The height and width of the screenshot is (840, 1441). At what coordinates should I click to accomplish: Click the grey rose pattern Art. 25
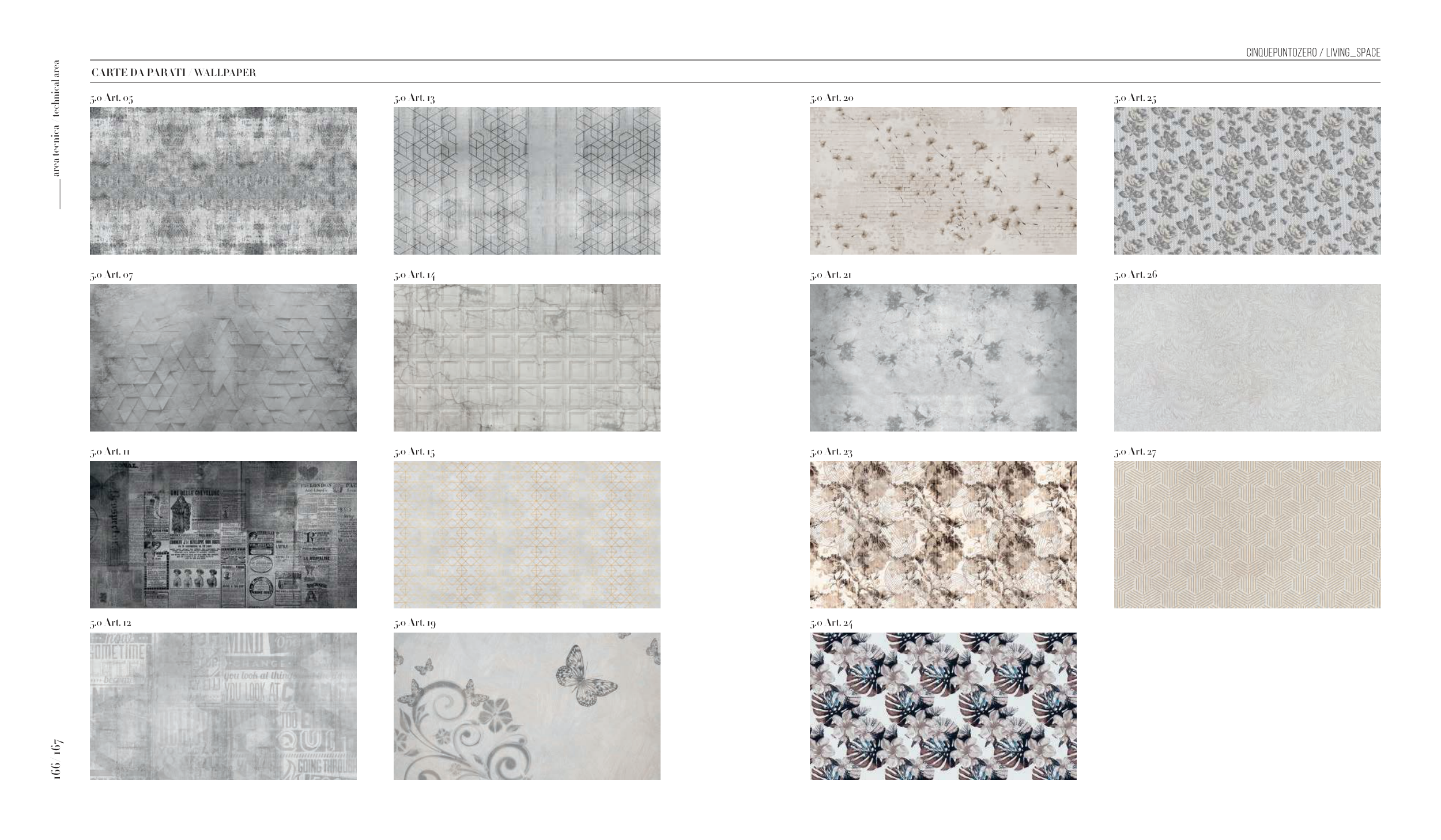coord(1247,180)
